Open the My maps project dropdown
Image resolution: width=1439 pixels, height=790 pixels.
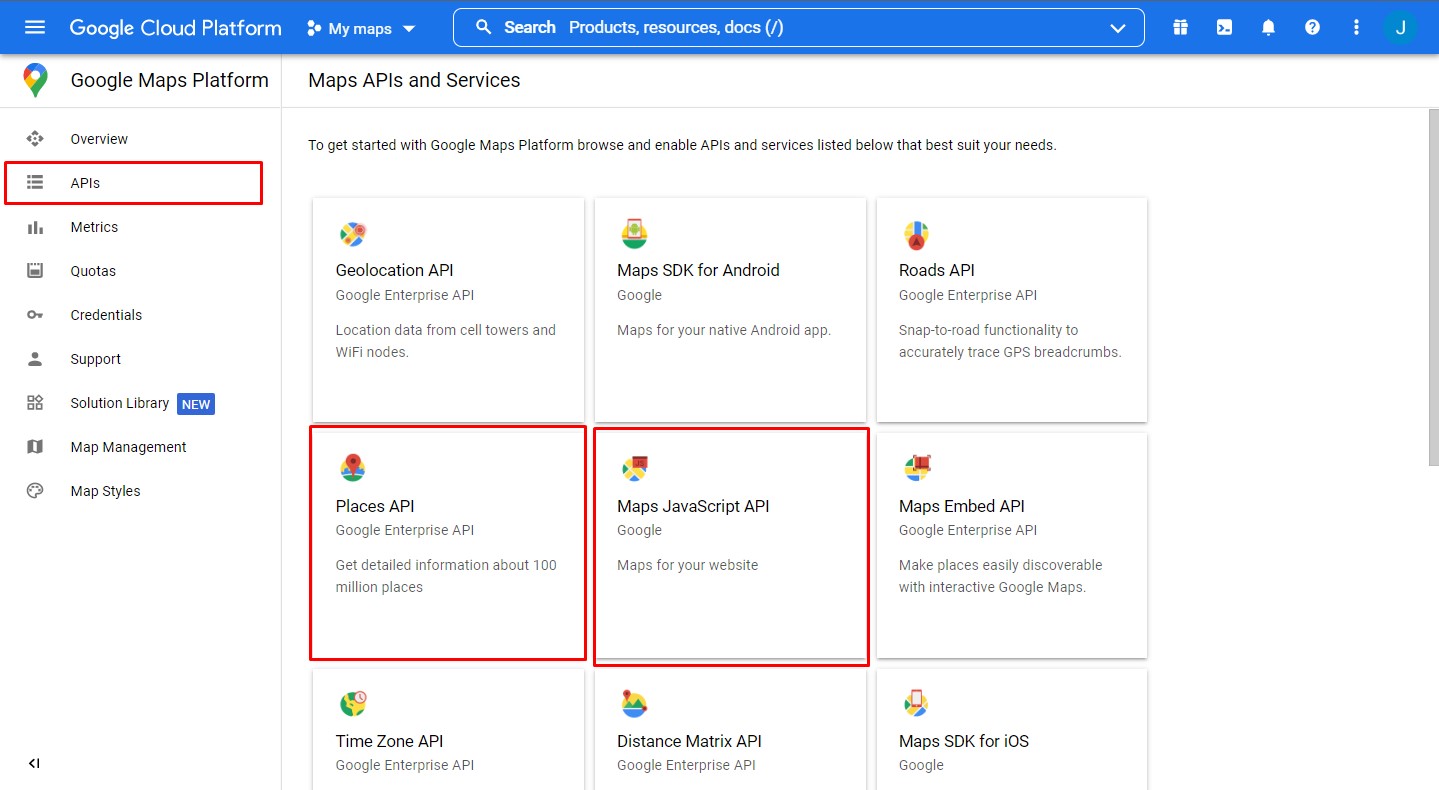click(x=361, y=29)
